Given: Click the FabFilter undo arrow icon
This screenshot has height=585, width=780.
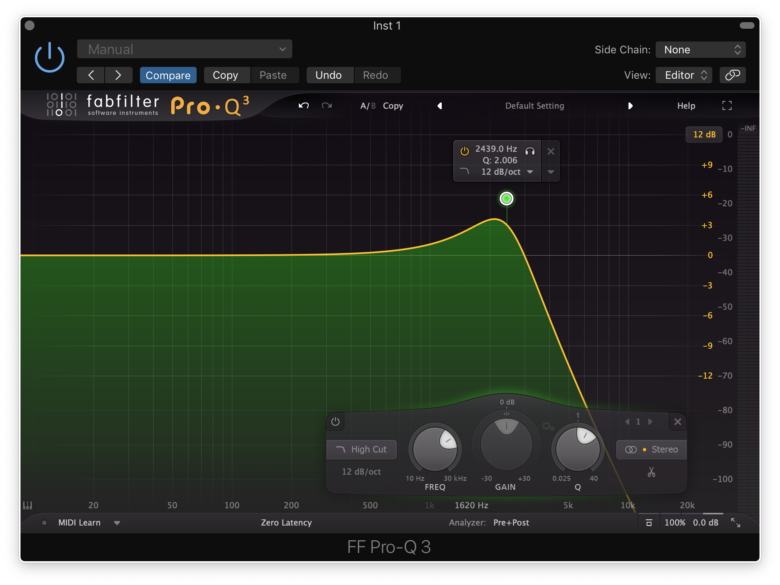Looking at the screenshot, I should [x=303, y=105].
